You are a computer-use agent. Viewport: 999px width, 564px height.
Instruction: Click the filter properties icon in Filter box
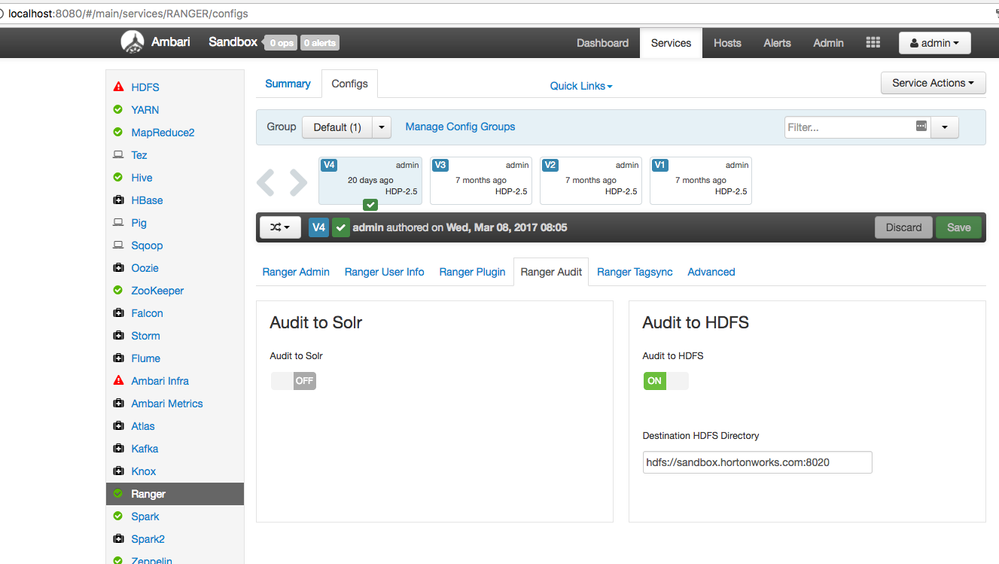coord(921,126)
